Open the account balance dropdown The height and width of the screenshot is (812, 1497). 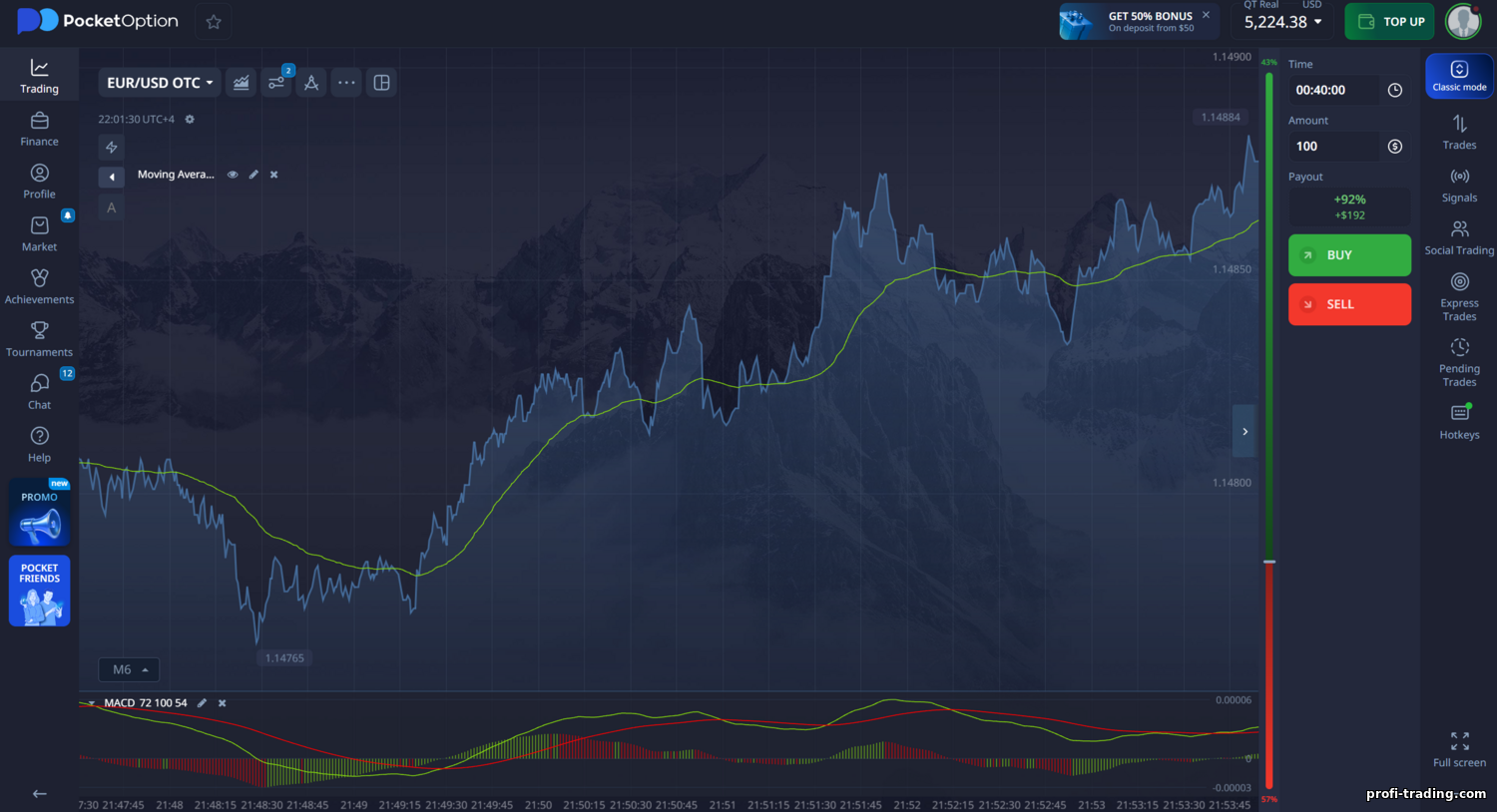tap(1282, 22)
